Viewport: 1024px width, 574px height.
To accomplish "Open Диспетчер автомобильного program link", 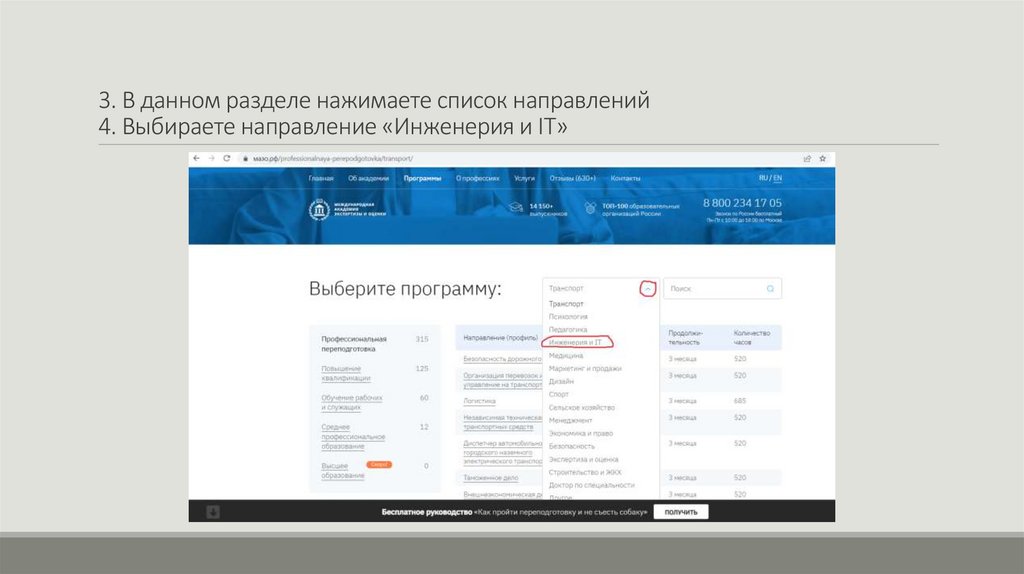I will 502,452.
